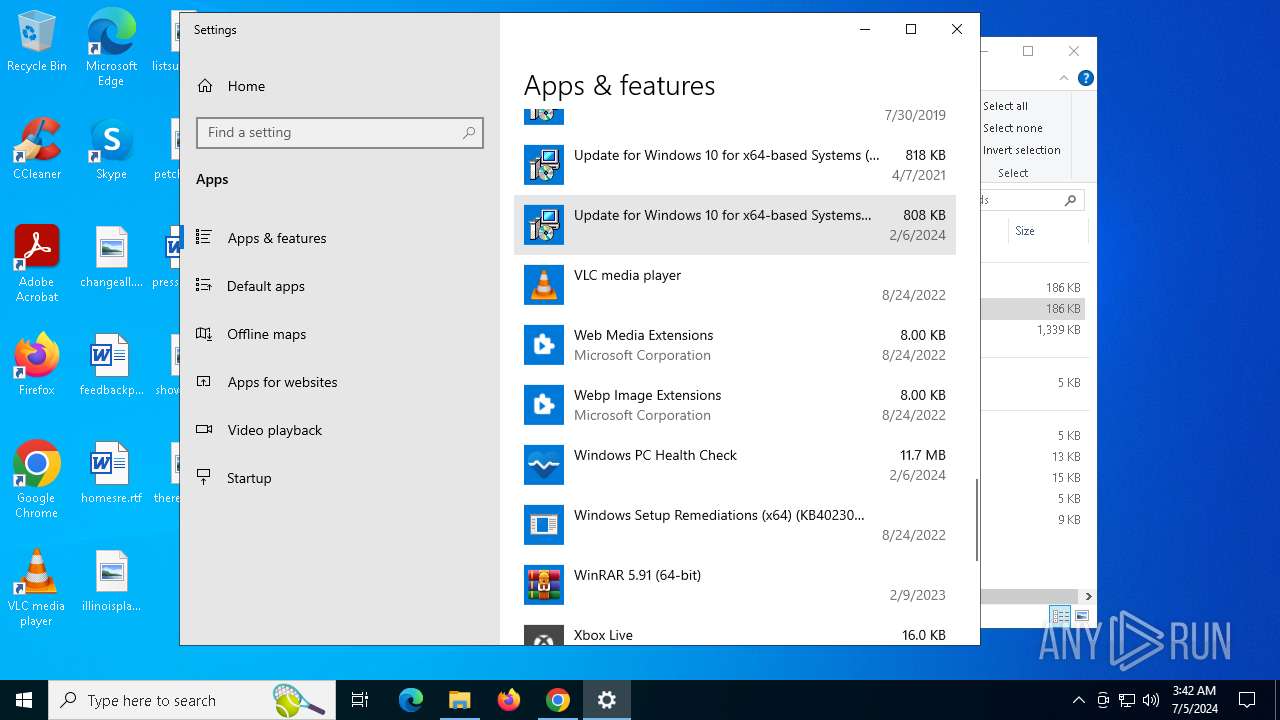Image resolution: width=1280 pixels, height=720 pixels.
Task: Open Chrome from the taskbar
Action: coord(558,700)
